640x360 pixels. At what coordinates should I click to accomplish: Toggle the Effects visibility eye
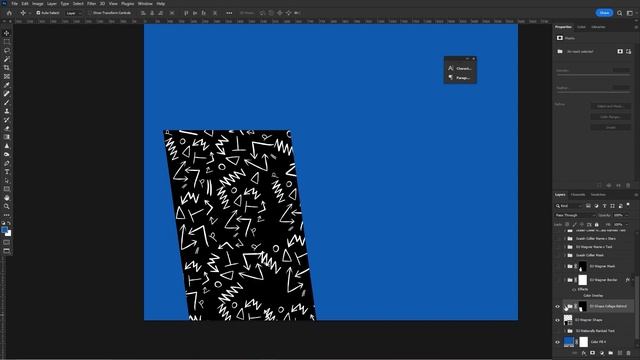pos(574,289)
